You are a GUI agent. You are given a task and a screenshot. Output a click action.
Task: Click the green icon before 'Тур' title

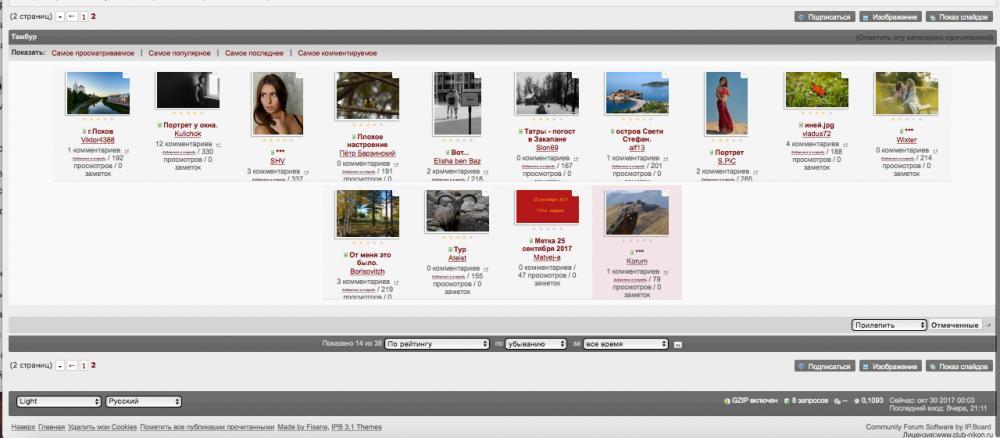pos(450,249)
